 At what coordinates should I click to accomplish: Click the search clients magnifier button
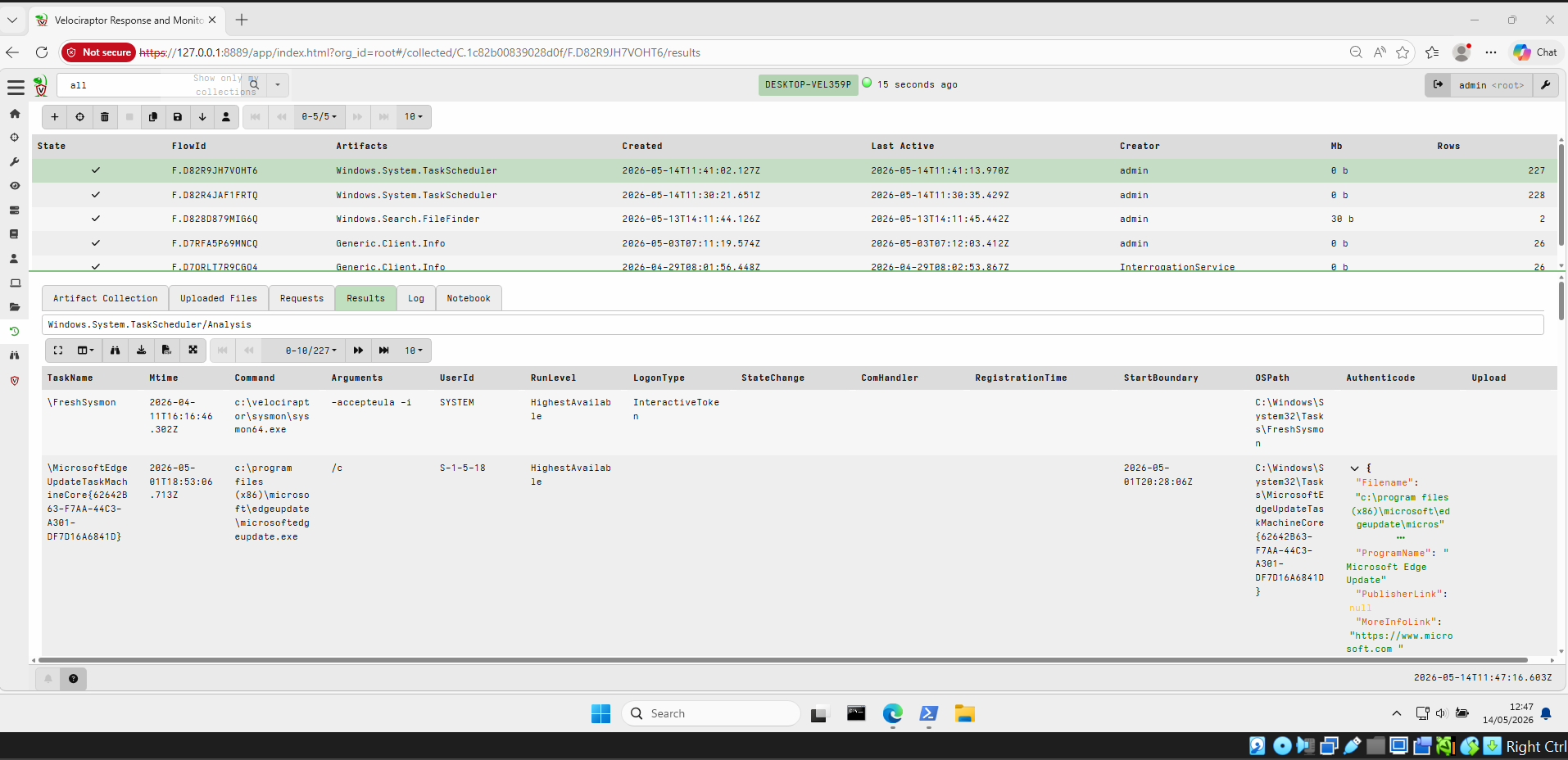click(254, 84)
